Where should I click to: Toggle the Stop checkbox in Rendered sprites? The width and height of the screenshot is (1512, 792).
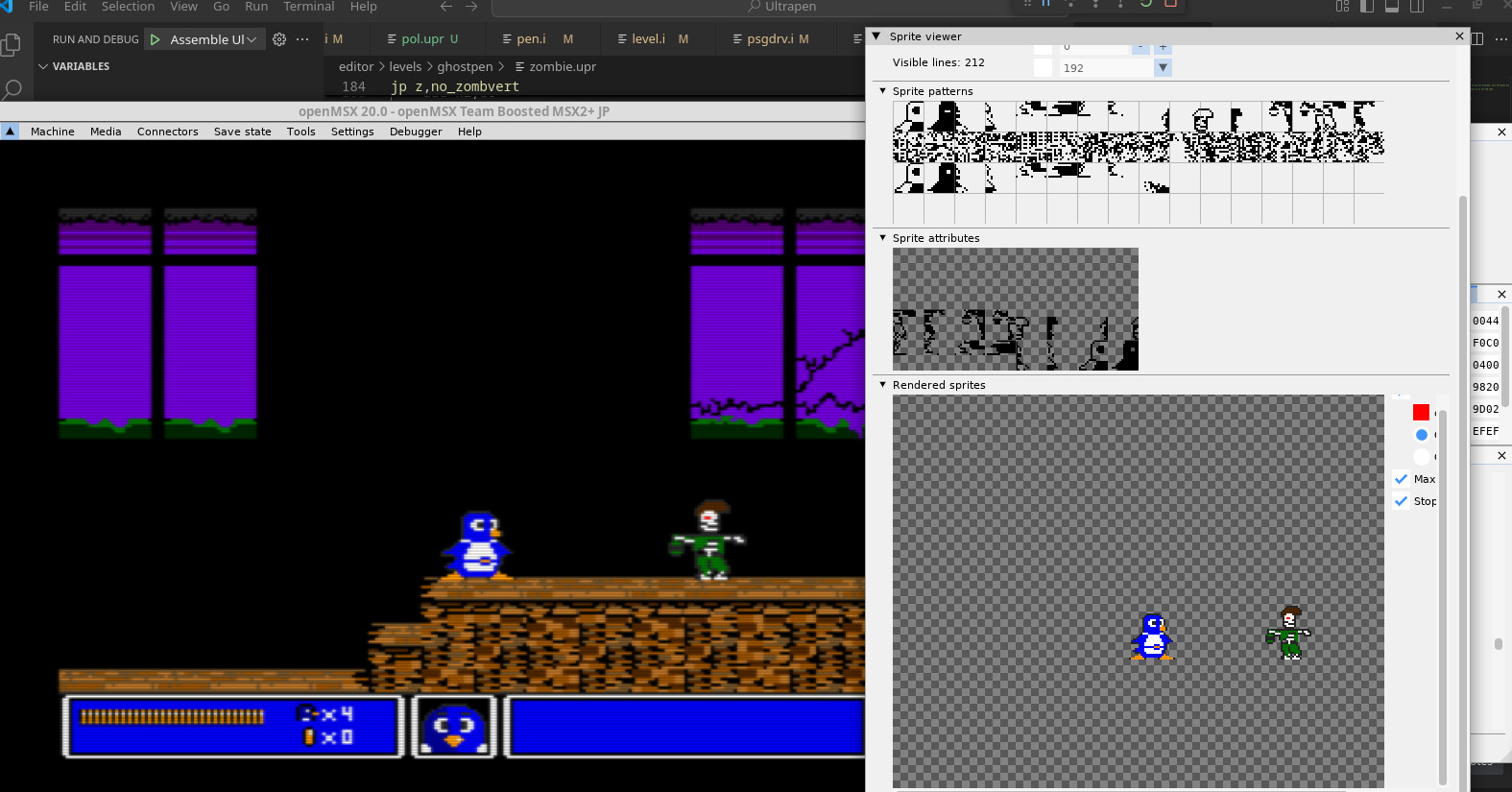pyautogui.click(x=1401, y=501)
